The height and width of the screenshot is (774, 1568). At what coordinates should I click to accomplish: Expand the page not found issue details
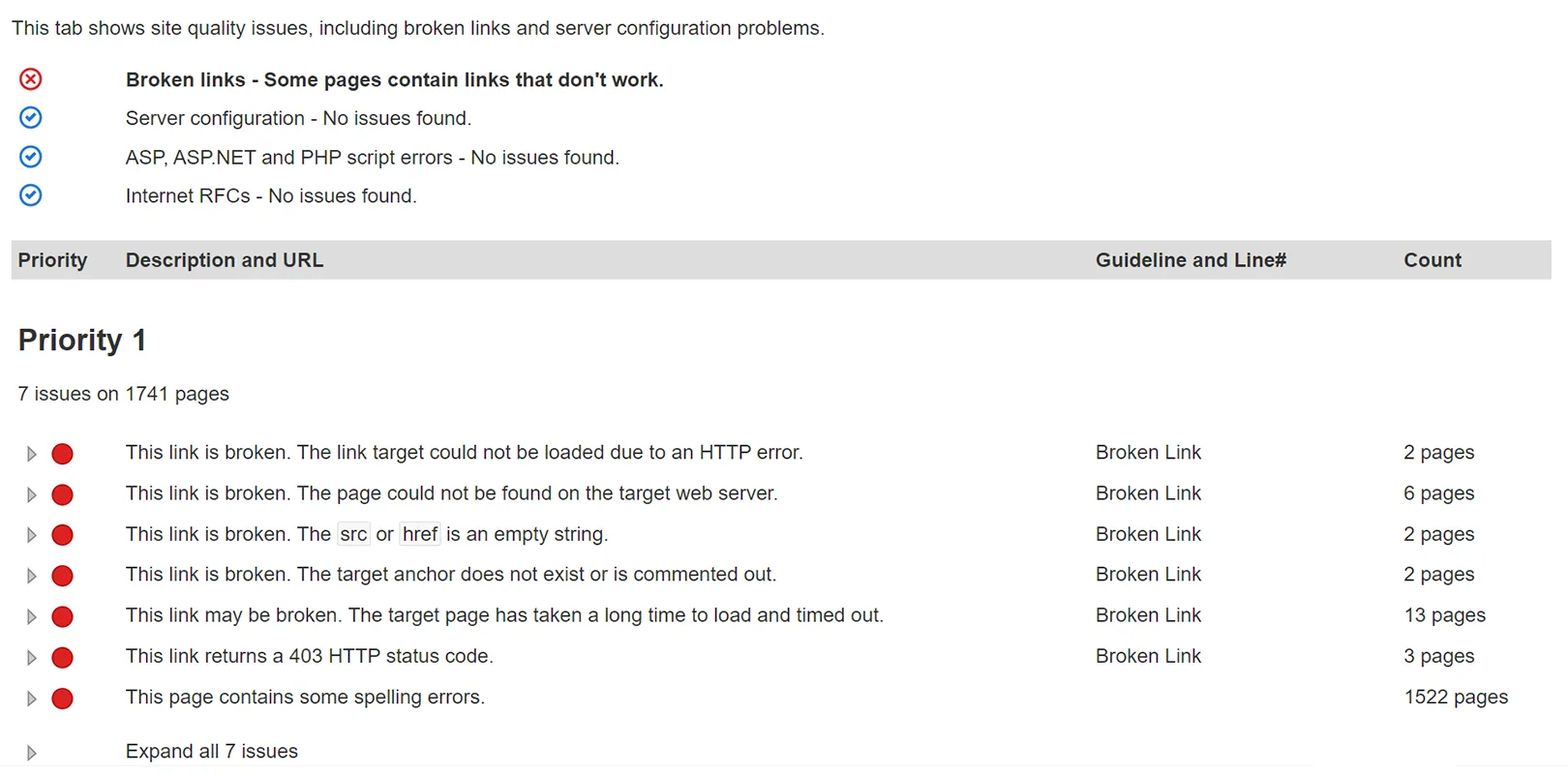coord(30,494)
